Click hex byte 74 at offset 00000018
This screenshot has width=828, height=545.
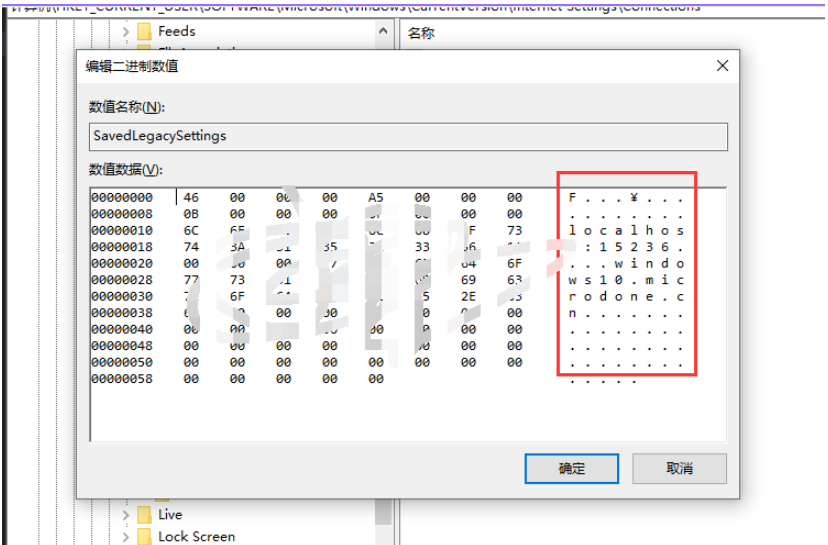pos(191,247)
